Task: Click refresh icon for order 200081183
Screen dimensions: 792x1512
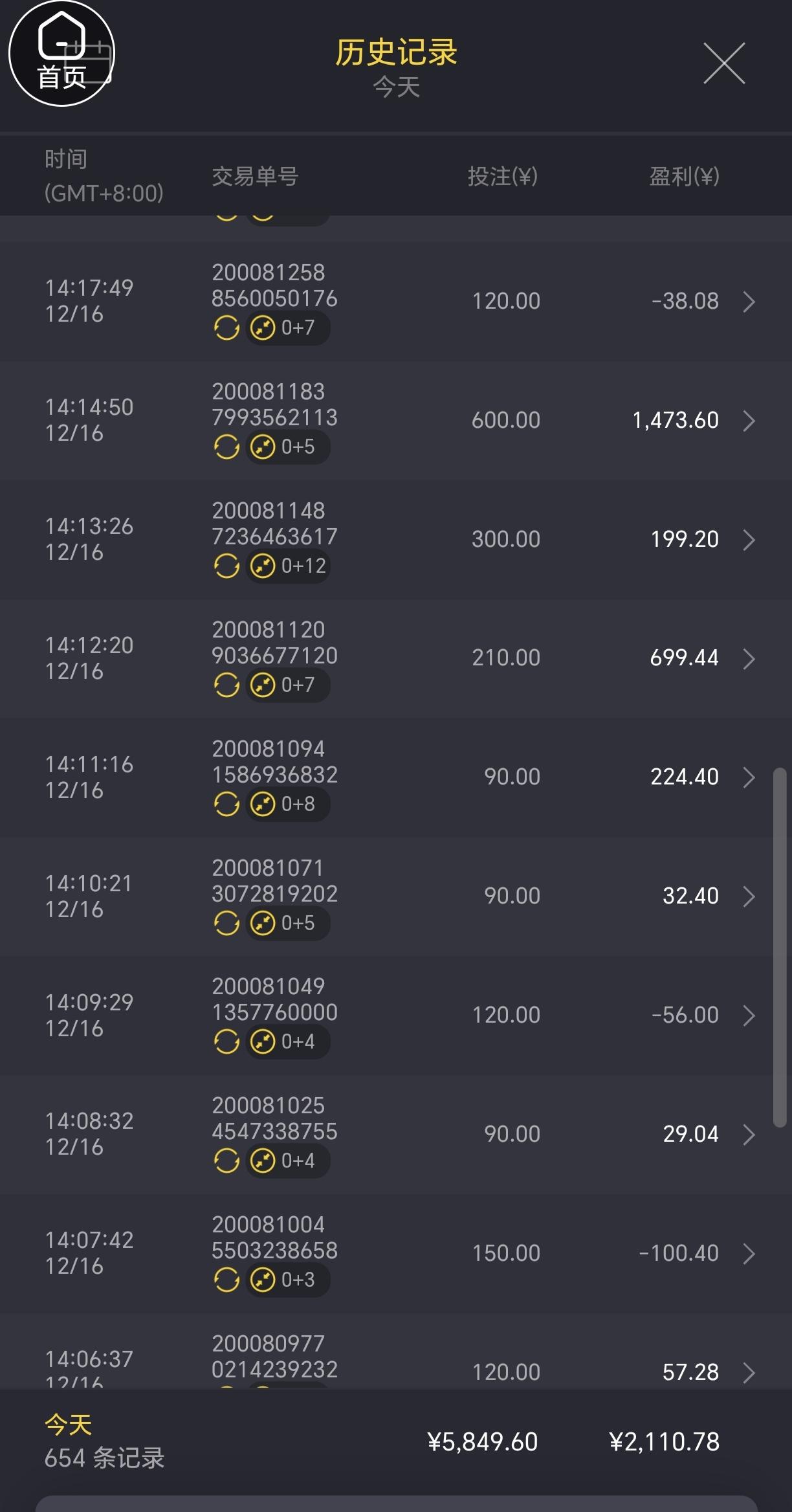Action: pos(226,447)
